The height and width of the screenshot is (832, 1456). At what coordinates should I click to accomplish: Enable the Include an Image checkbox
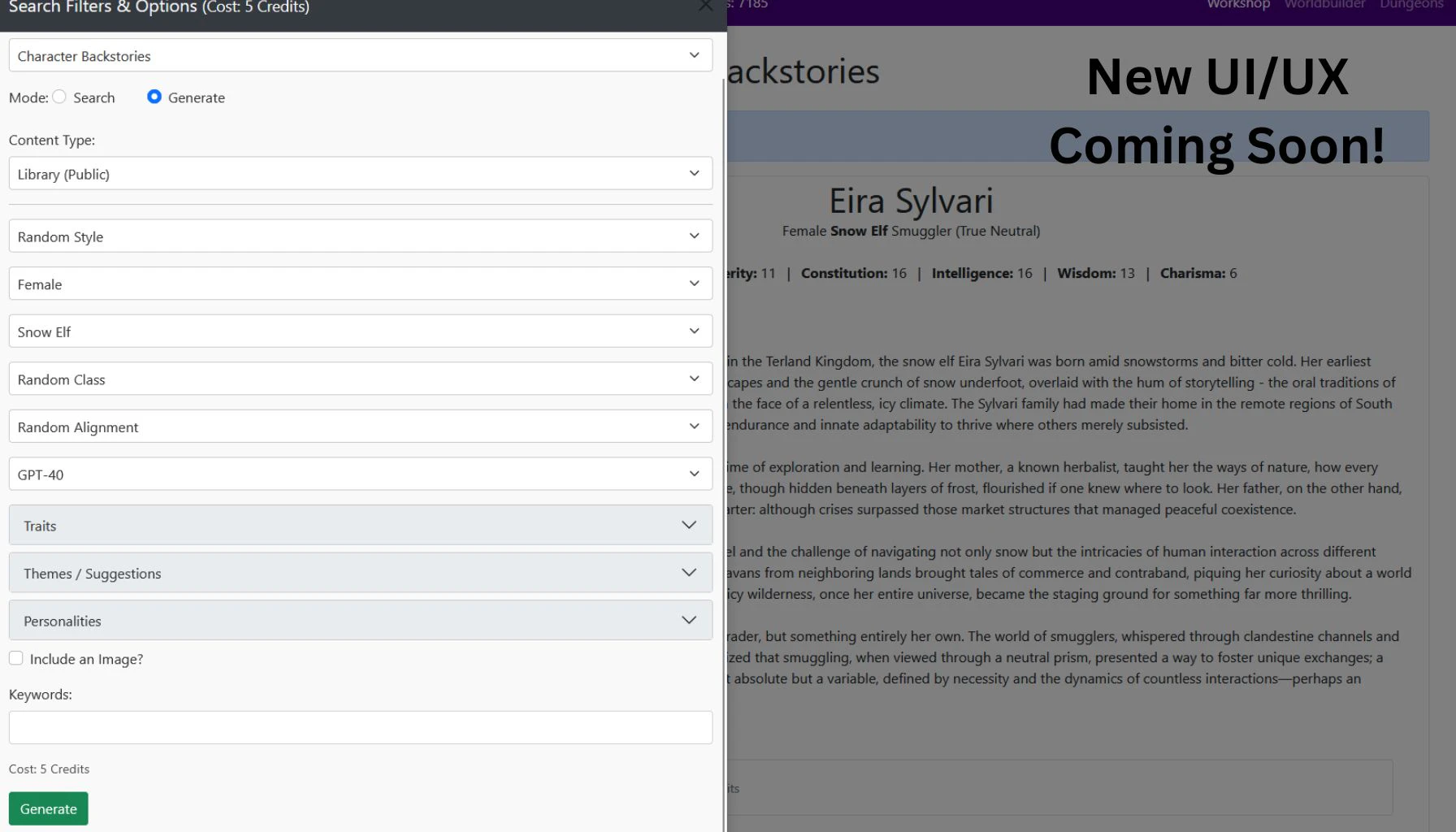(16, 658)
